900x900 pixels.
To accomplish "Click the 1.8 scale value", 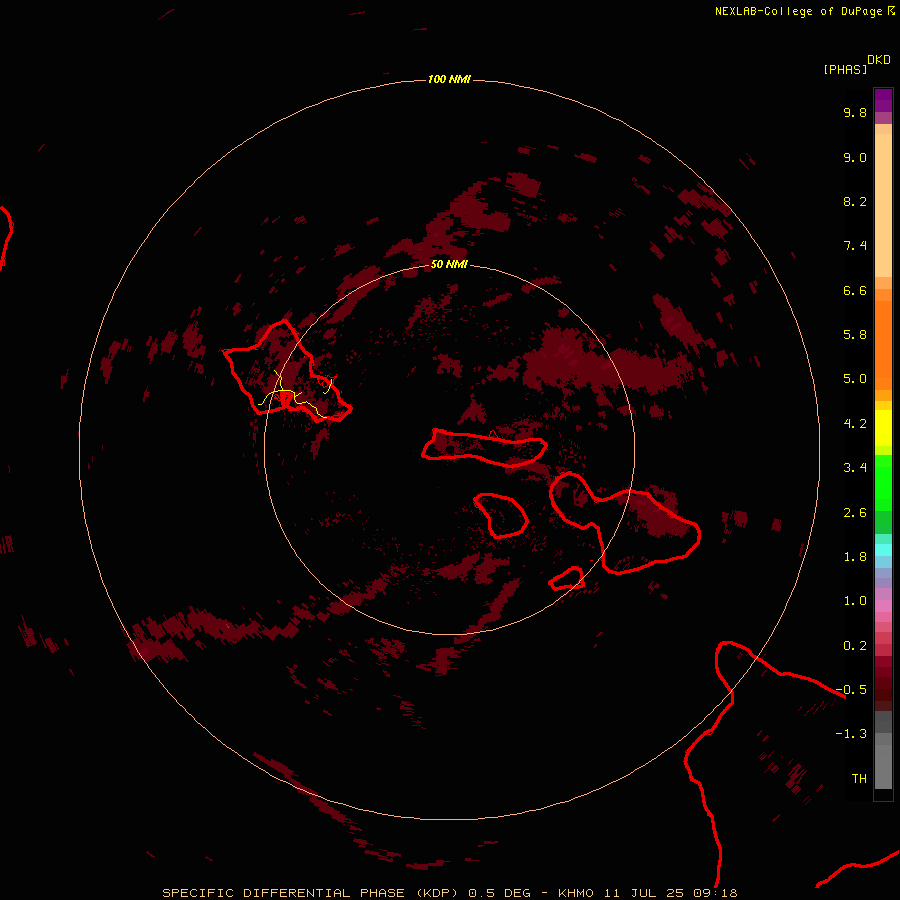I will click(855, 557).
